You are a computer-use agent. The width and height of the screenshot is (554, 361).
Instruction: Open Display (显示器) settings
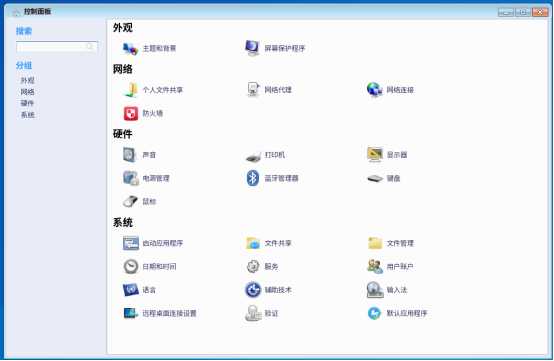[x=387, y=155]
